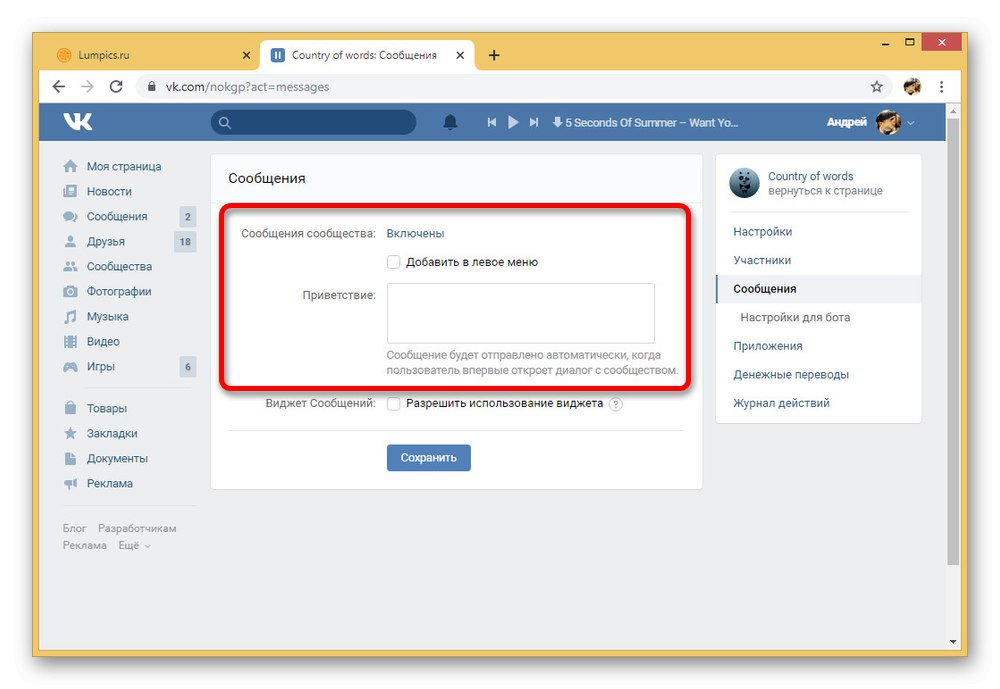Screen dimensions: 1000x689
Task: Click the Друзья counter badge 18
Action: pyautogui.click(x=185, y=242)
